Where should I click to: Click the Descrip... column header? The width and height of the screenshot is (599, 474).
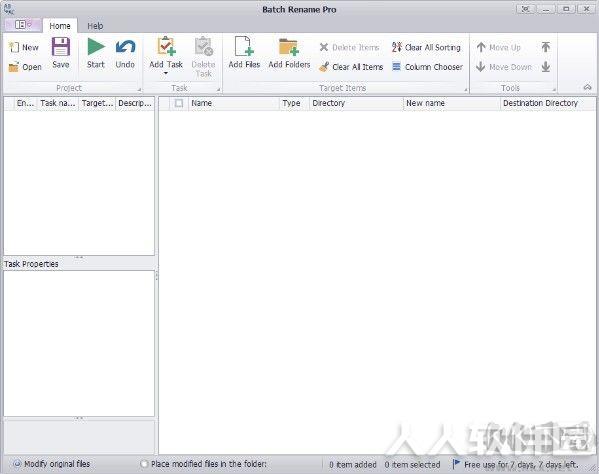tap(135, 103)
